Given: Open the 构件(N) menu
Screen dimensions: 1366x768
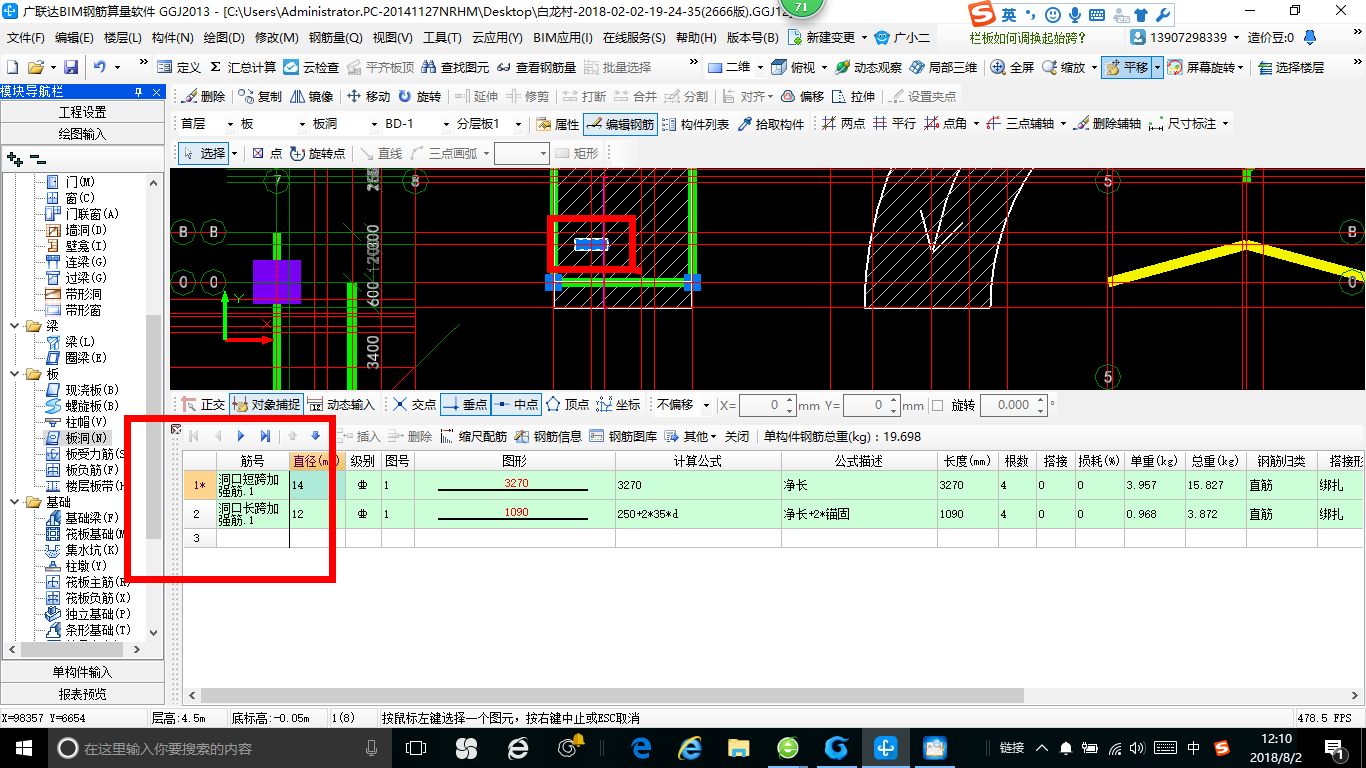Looking at the screenshot, I should [172, 37].
